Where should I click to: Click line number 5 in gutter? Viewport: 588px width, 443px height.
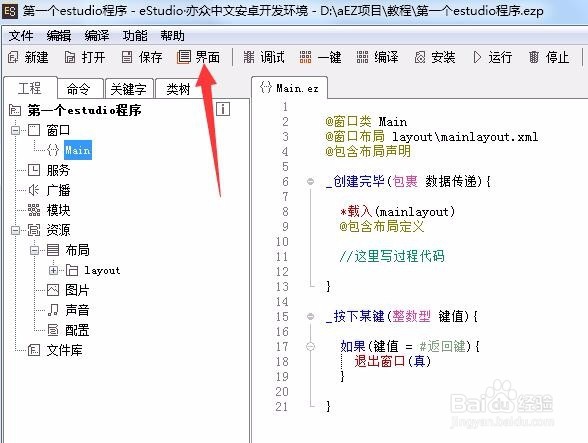pyautogui.click(x=285, y=167)
